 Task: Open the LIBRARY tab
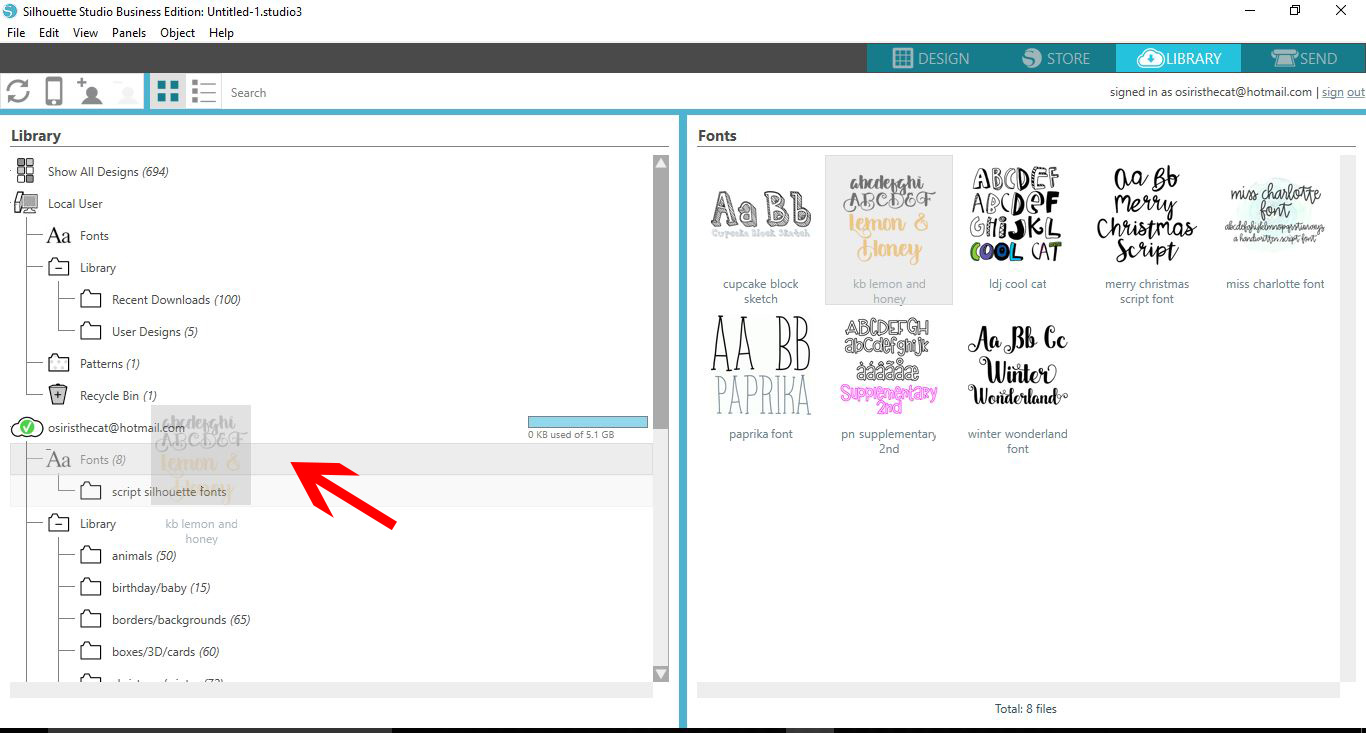pos(1179,58)
